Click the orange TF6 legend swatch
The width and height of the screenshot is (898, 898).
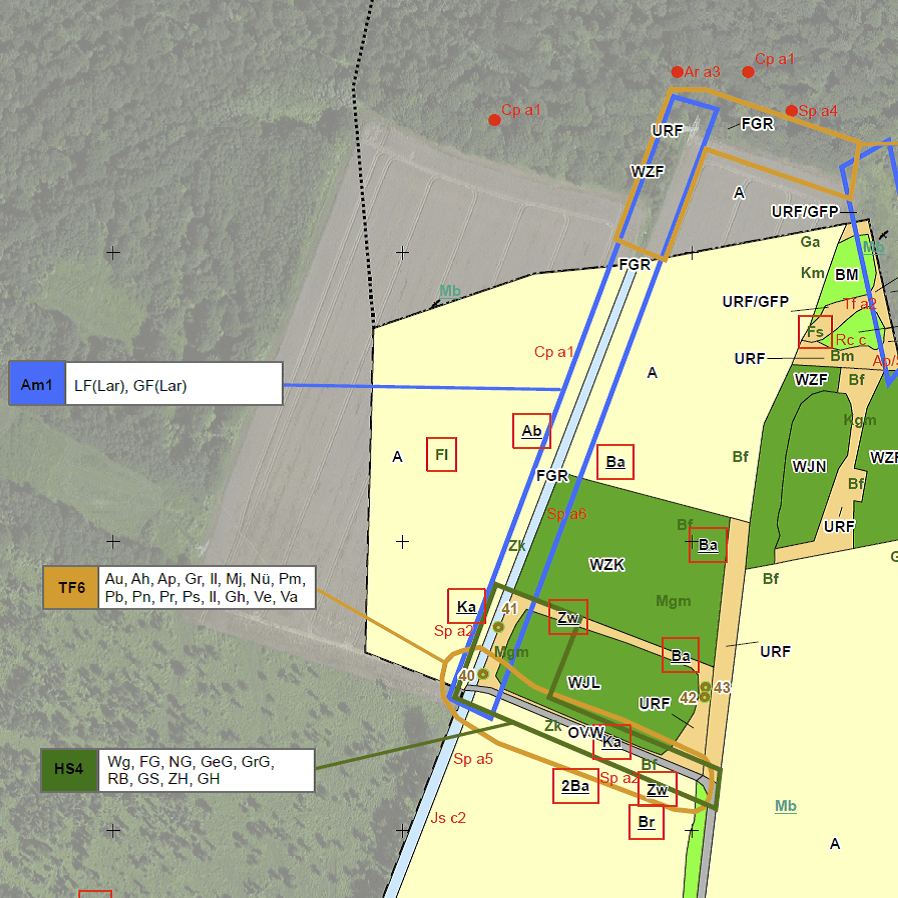point(71,587)
